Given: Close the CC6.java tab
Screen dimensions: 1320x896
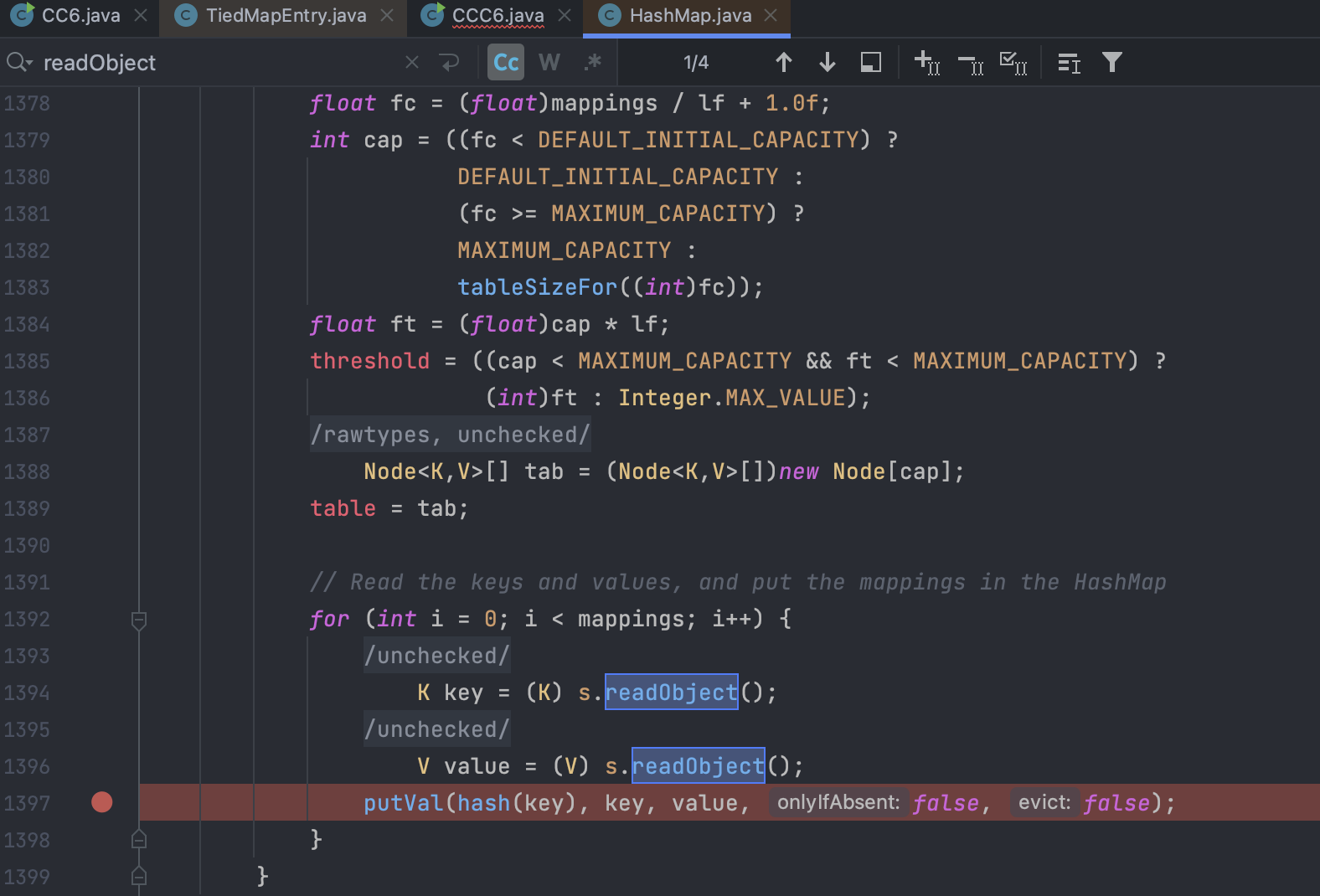Looking at the screenshot, I should click(x=141, y=16).
